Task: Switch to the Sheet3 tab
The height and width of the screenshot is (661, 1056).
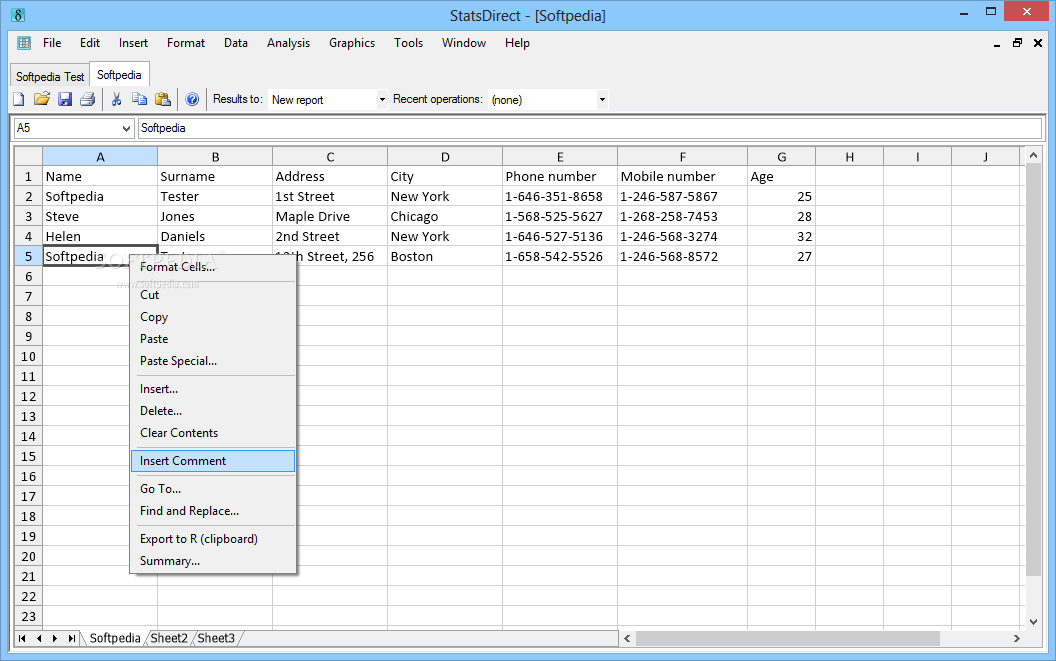Action: tap(216, 638)
